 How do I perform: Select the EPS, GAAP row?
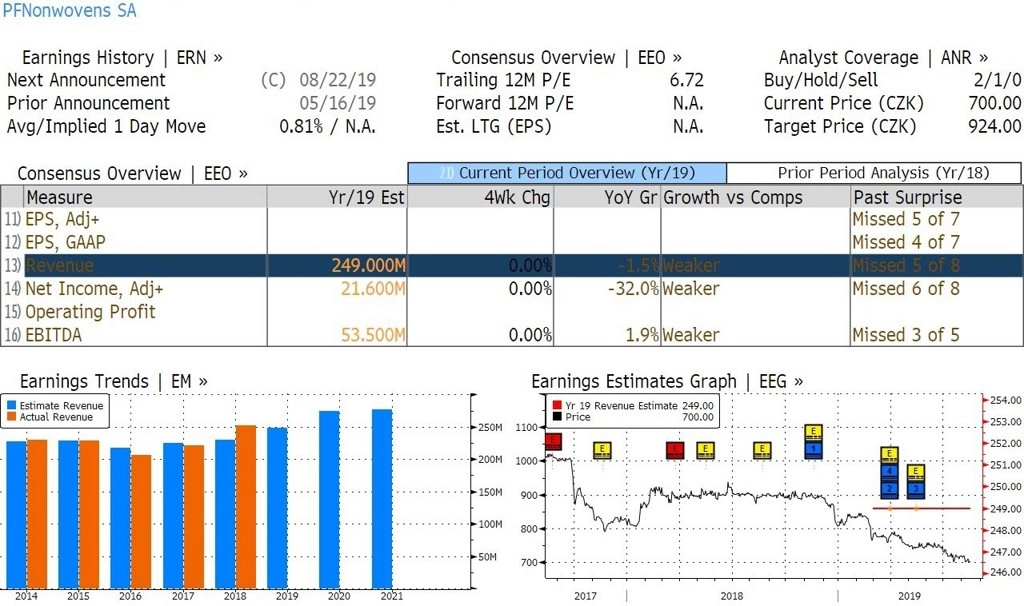tap(512, 242)
